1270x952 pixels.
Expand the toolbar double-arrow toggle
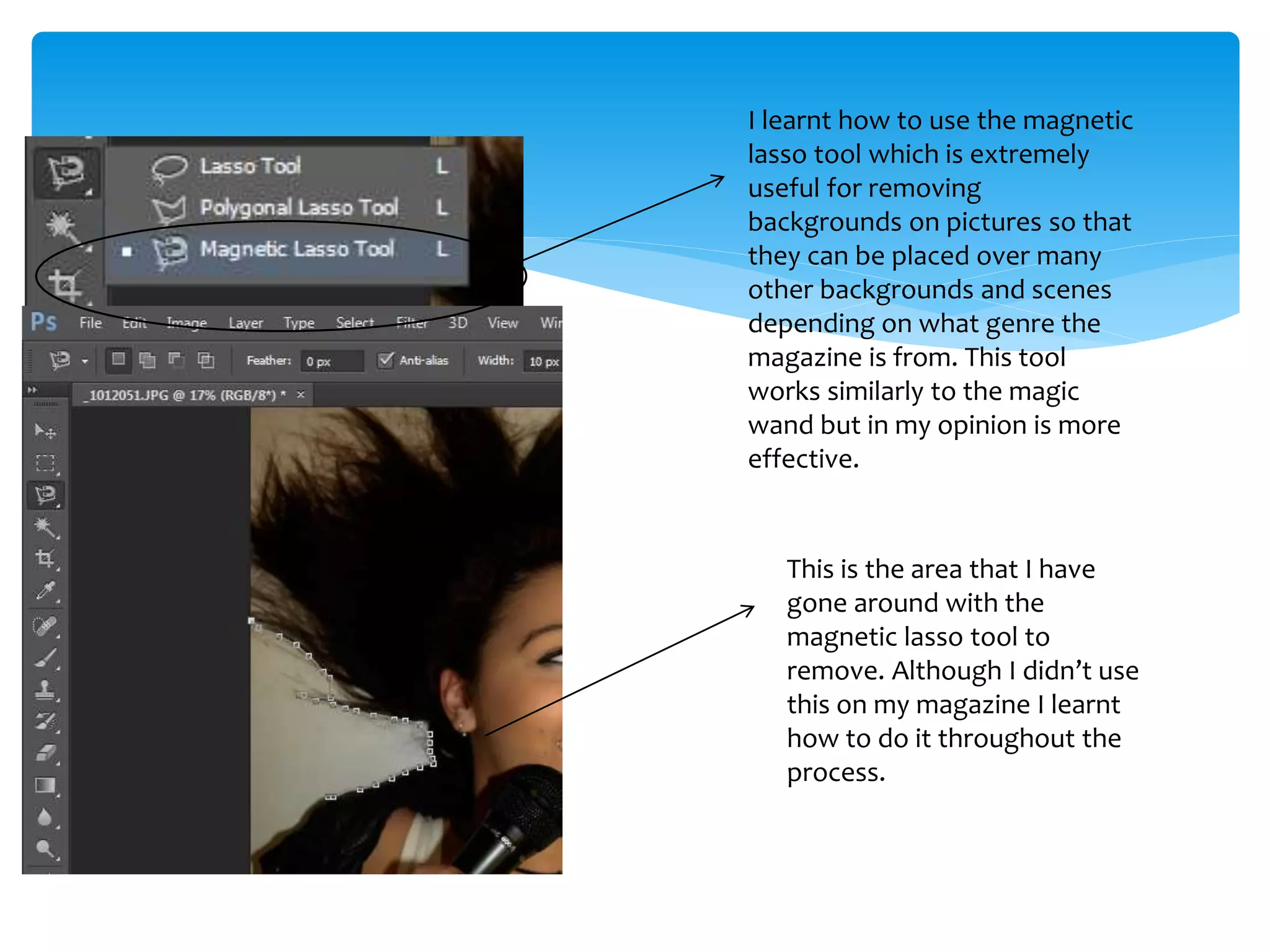click(32, 390)
